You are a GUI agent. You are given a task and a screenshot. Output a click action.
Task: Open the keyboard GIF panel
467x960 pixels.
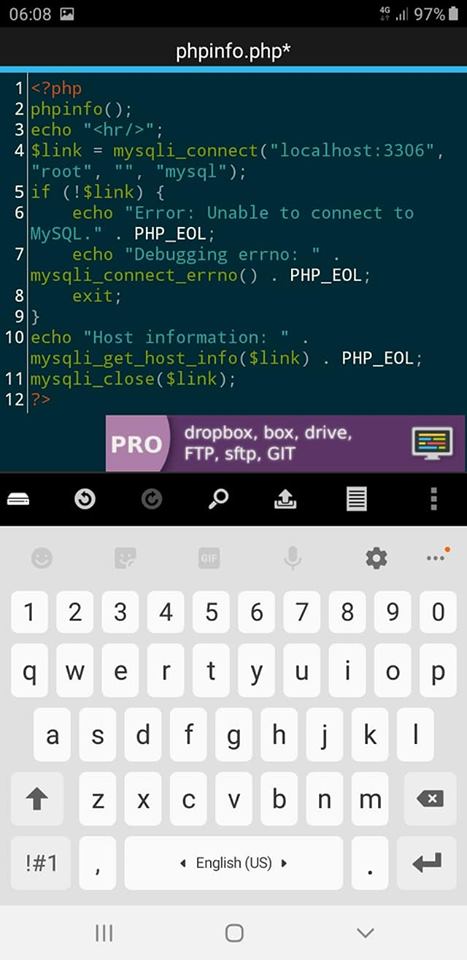tap(209, 558)
